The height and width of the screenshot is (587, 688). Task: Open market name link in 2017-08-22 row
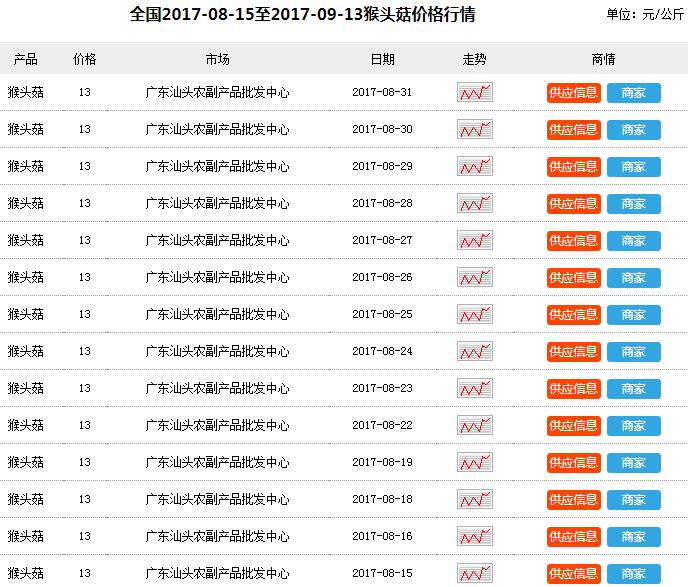[217, 426]
